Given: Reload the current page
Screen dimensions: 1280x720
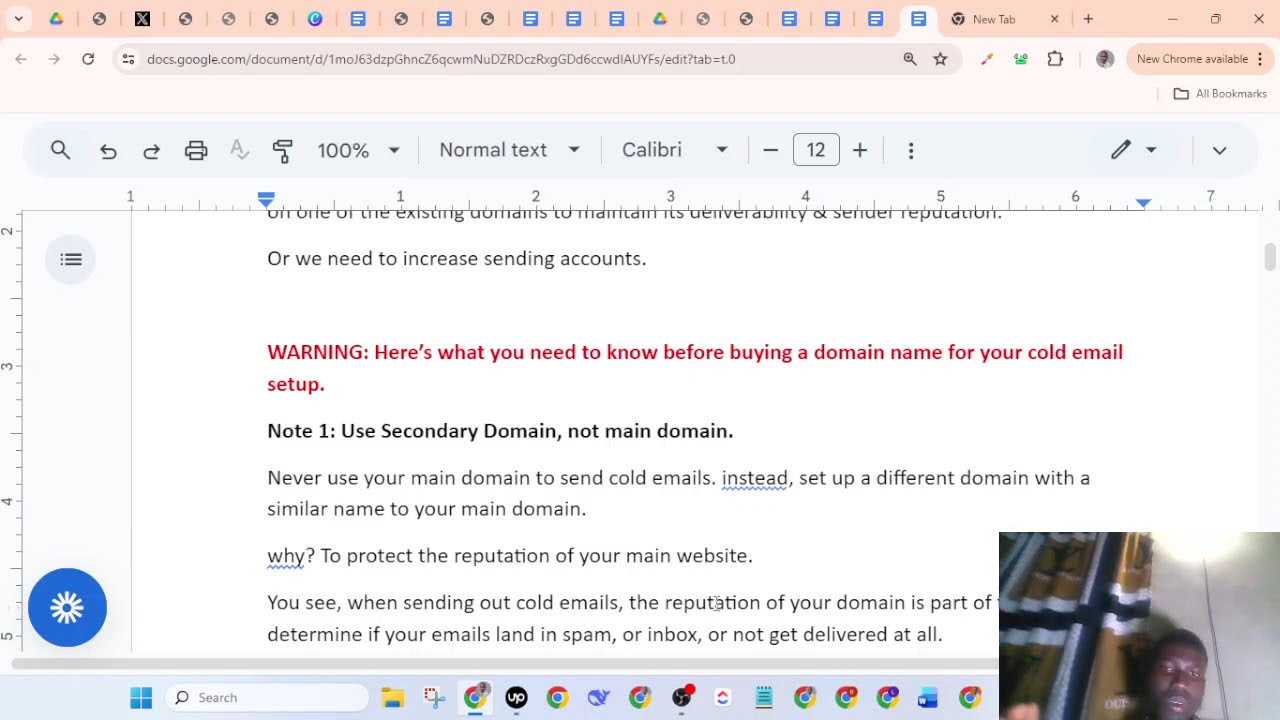Looking at the screenshot, I should pyautogui.click(x=88, y=59).
